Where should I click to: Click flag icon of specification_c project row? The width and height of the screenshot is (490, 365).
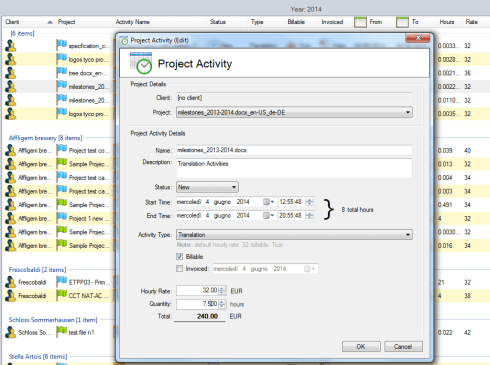pyautogui.click(x=62, y=45)
